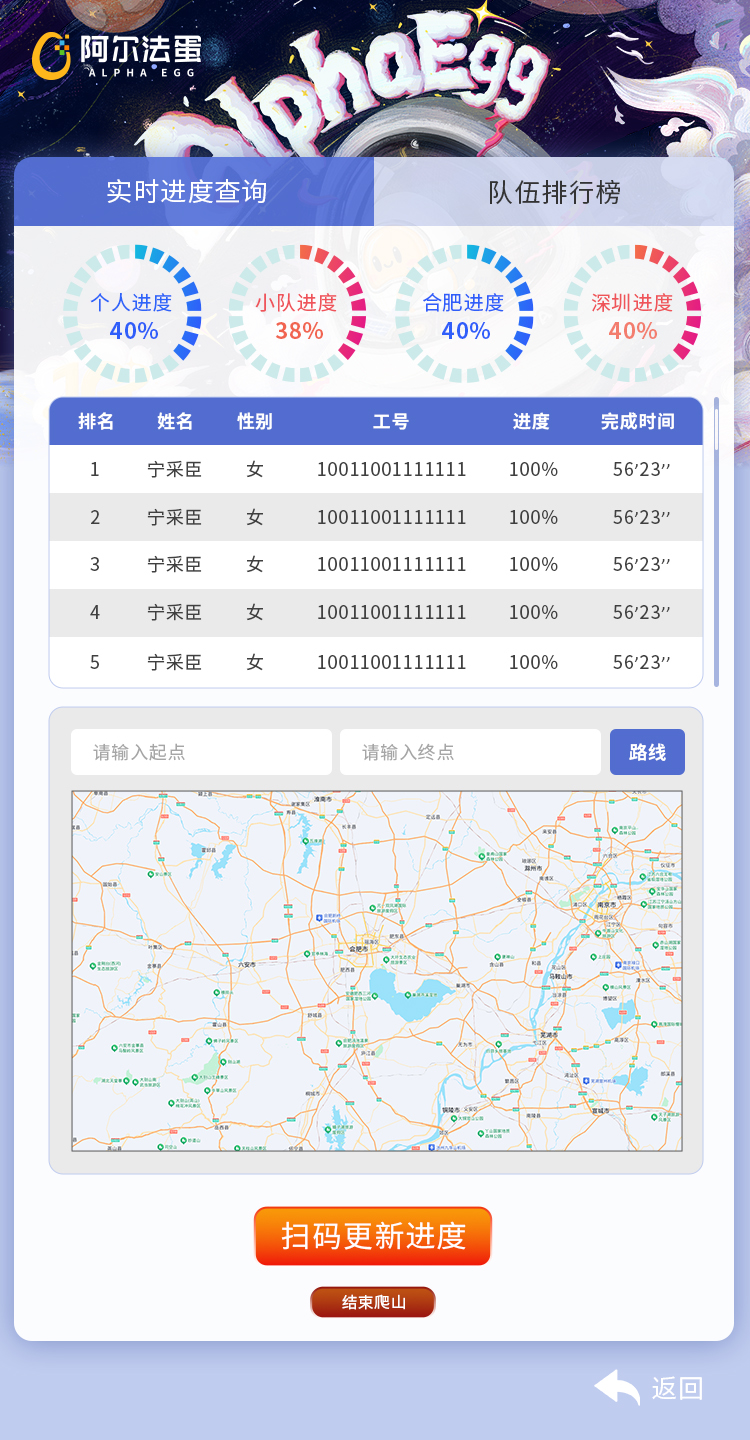Click the 性别 column header
750x1440 pixels.
pos(255,421)
